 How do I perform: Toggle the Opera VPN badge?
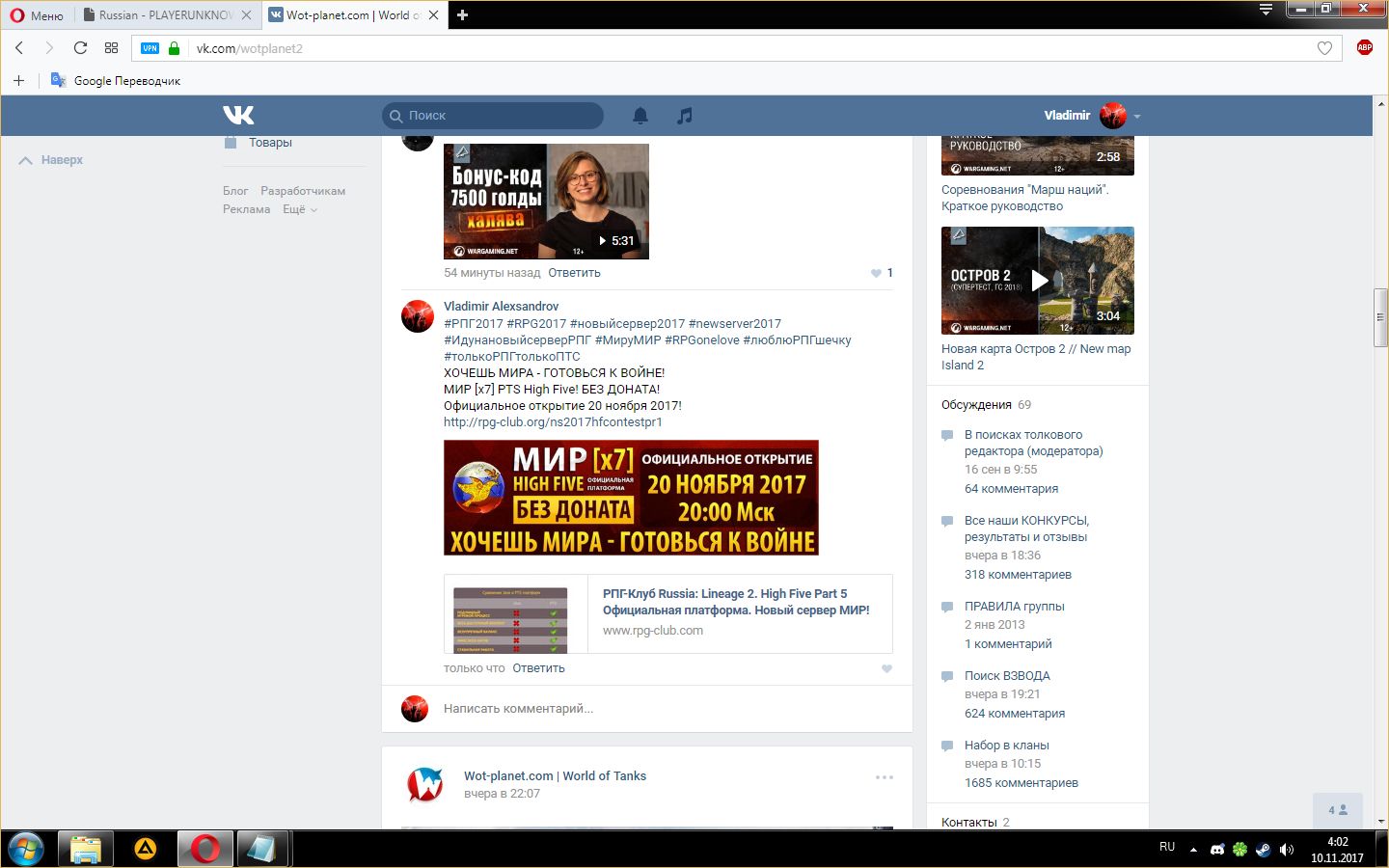[150, 48]
